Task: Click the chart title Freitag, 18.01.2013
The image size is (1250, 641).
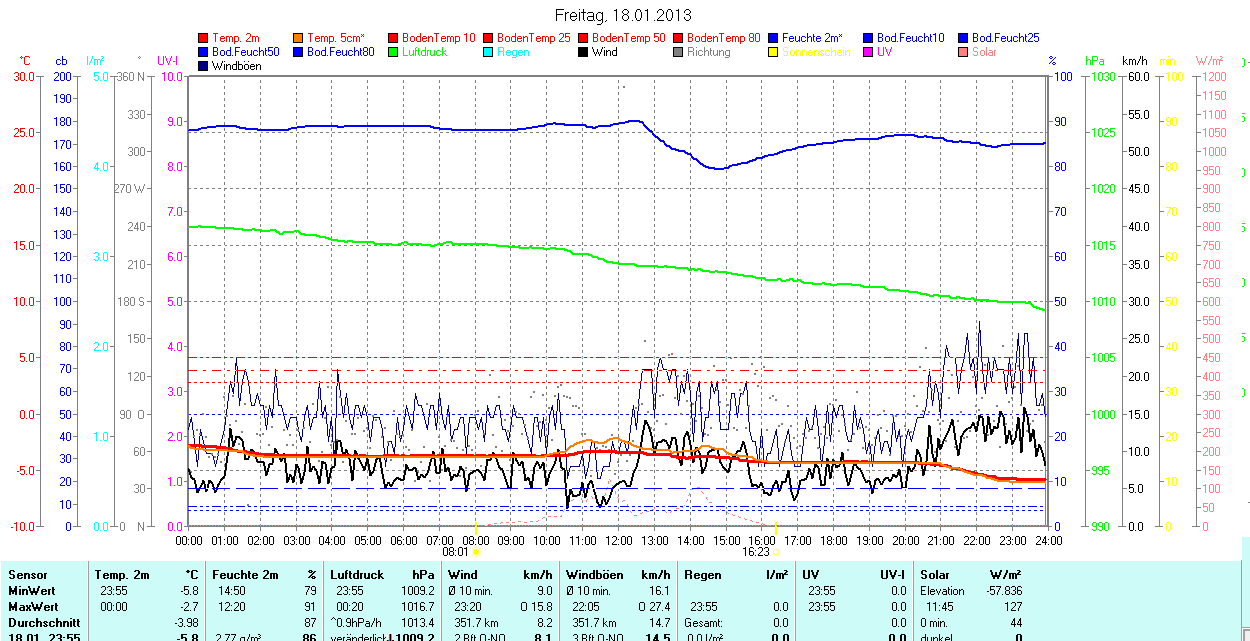Action: (x=623, y=16)
